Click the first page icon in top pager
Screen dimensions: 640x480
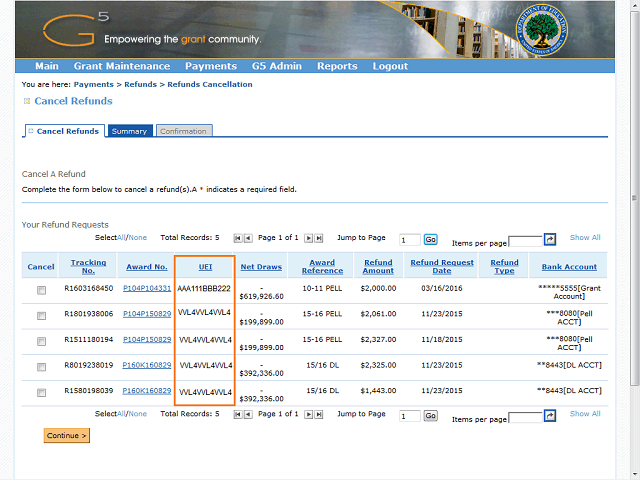click(x=238, y=238)
